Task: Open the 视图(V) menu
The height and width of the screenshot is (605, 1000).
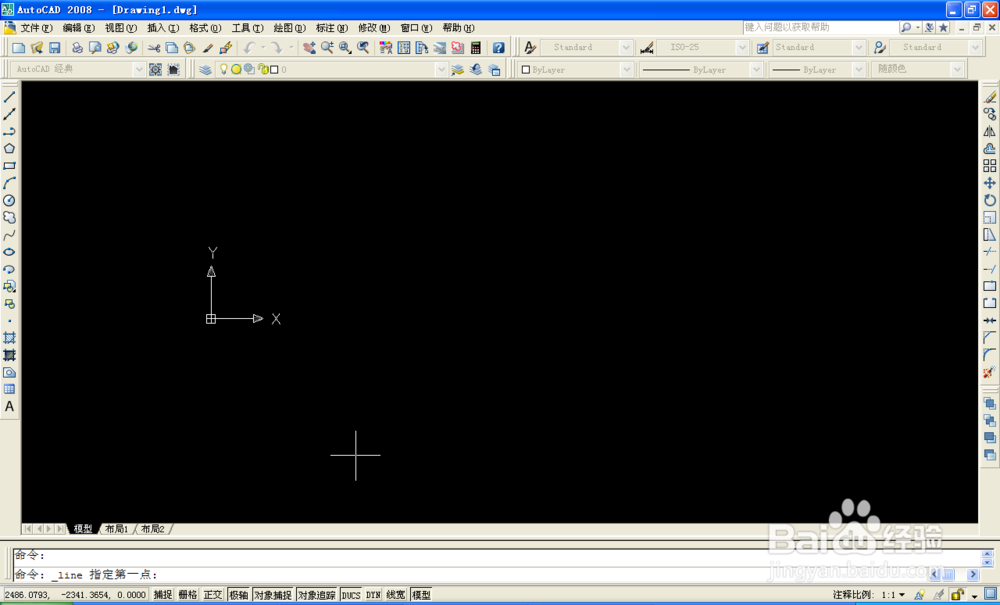Action: pos(121,28)
